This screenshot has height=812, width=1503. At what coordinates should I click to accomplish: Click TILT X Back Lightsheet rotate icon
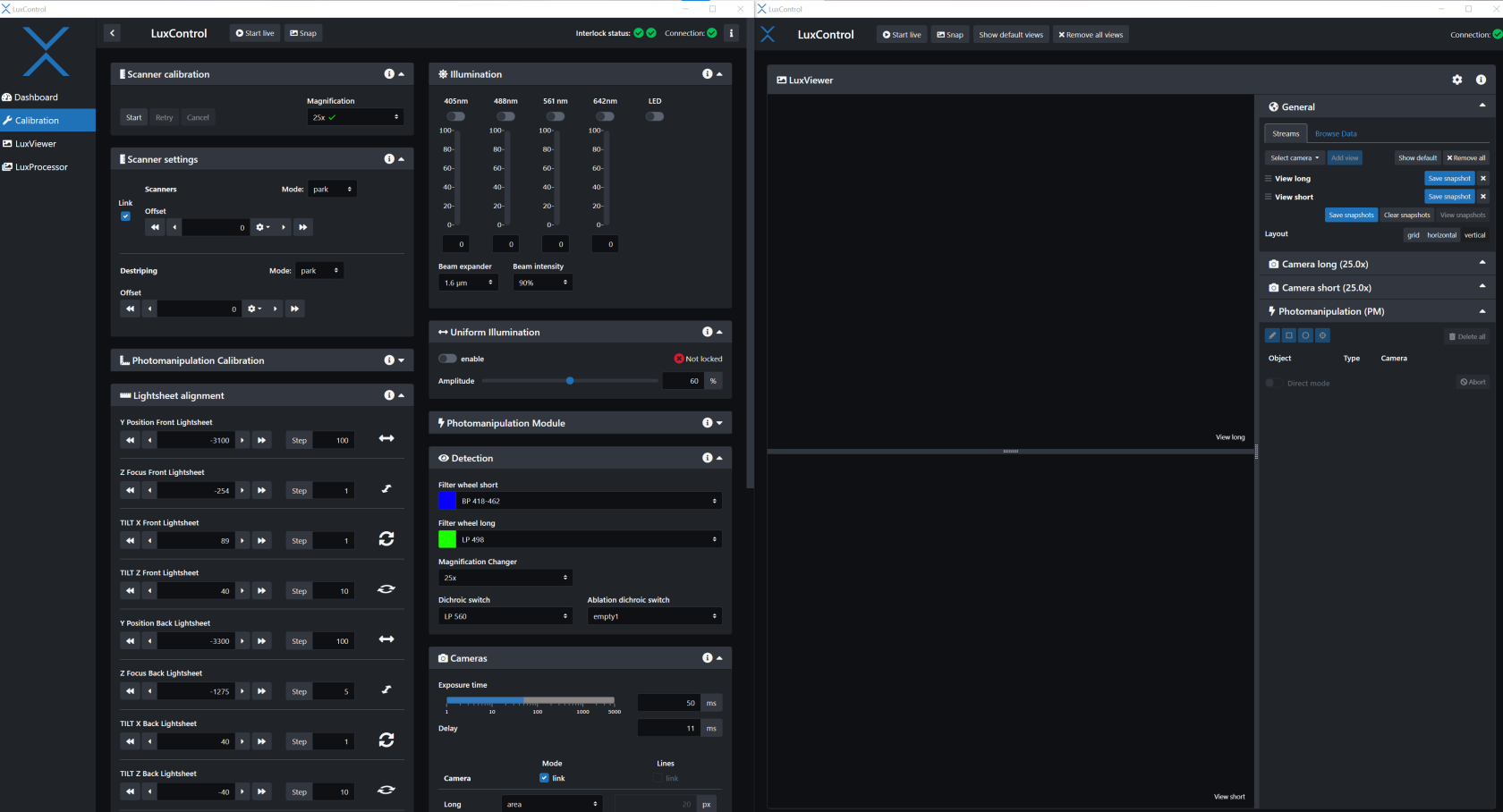386,740
